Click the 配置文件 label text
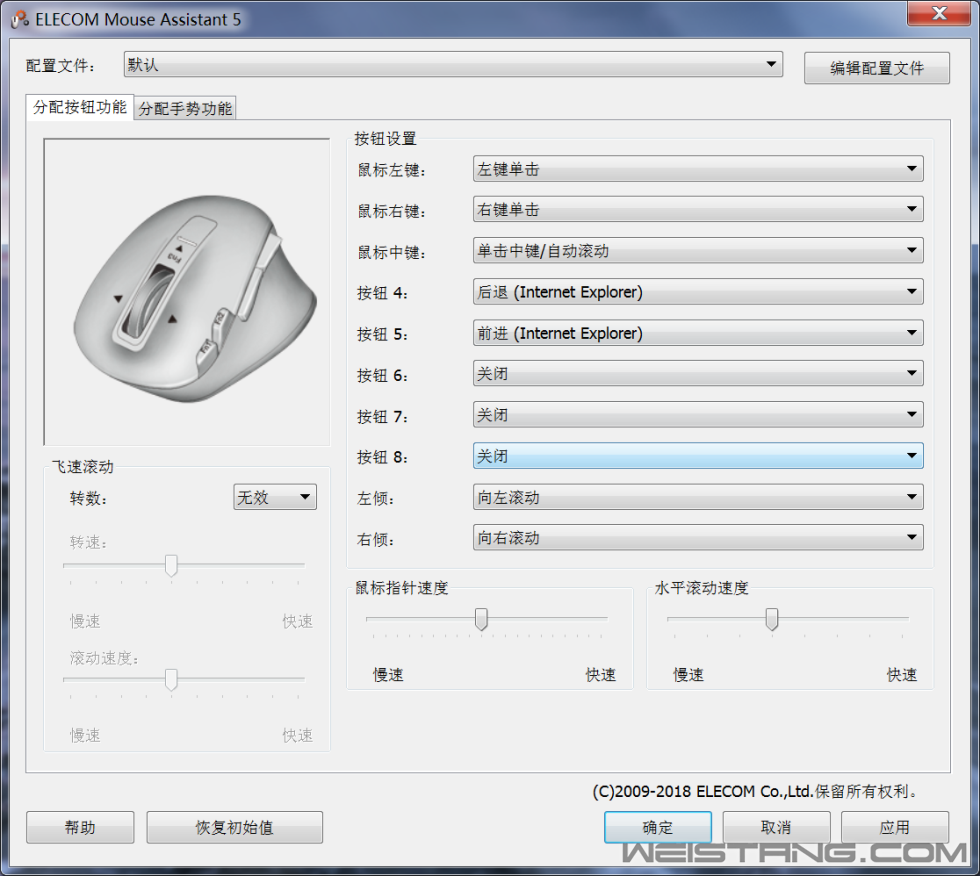The height and width of the screenshot is (876, 980). coord(60,66)
